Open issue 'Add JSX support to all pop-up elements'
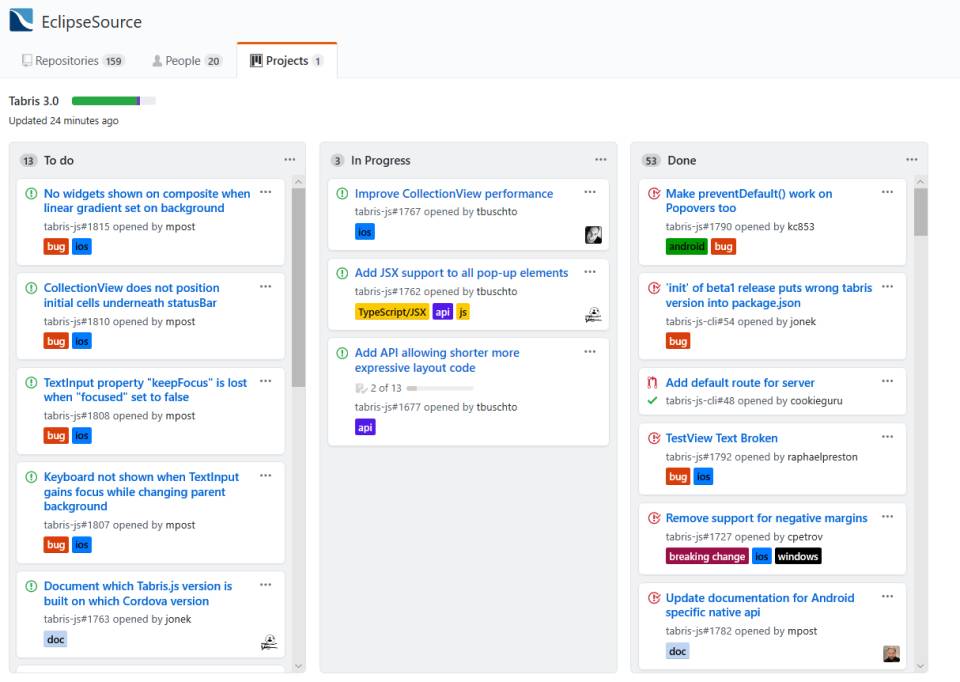 pyautogui.click(x=461, y=273)
